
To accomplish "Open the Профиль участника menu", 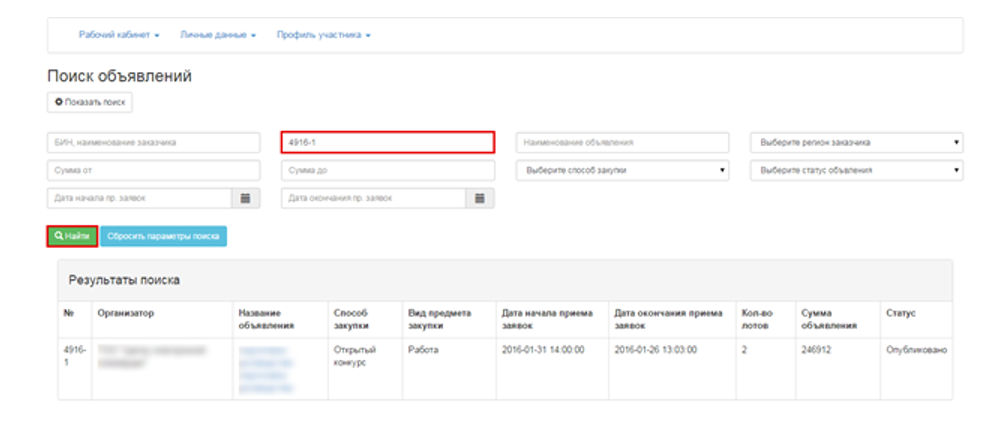I will (323, 35).
